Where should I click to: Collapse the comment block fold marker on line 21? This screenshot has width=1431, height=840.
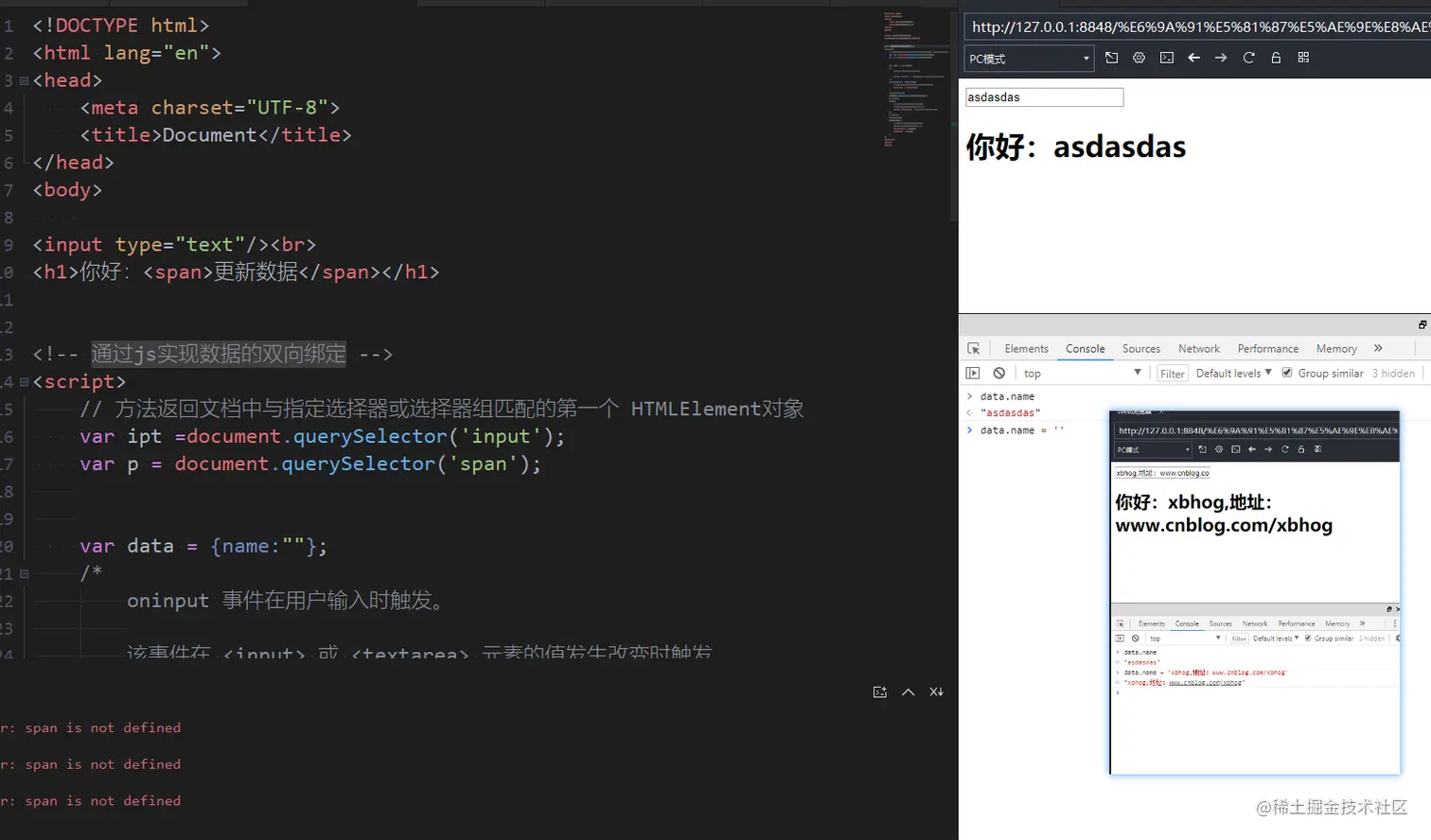coord(25,574)
